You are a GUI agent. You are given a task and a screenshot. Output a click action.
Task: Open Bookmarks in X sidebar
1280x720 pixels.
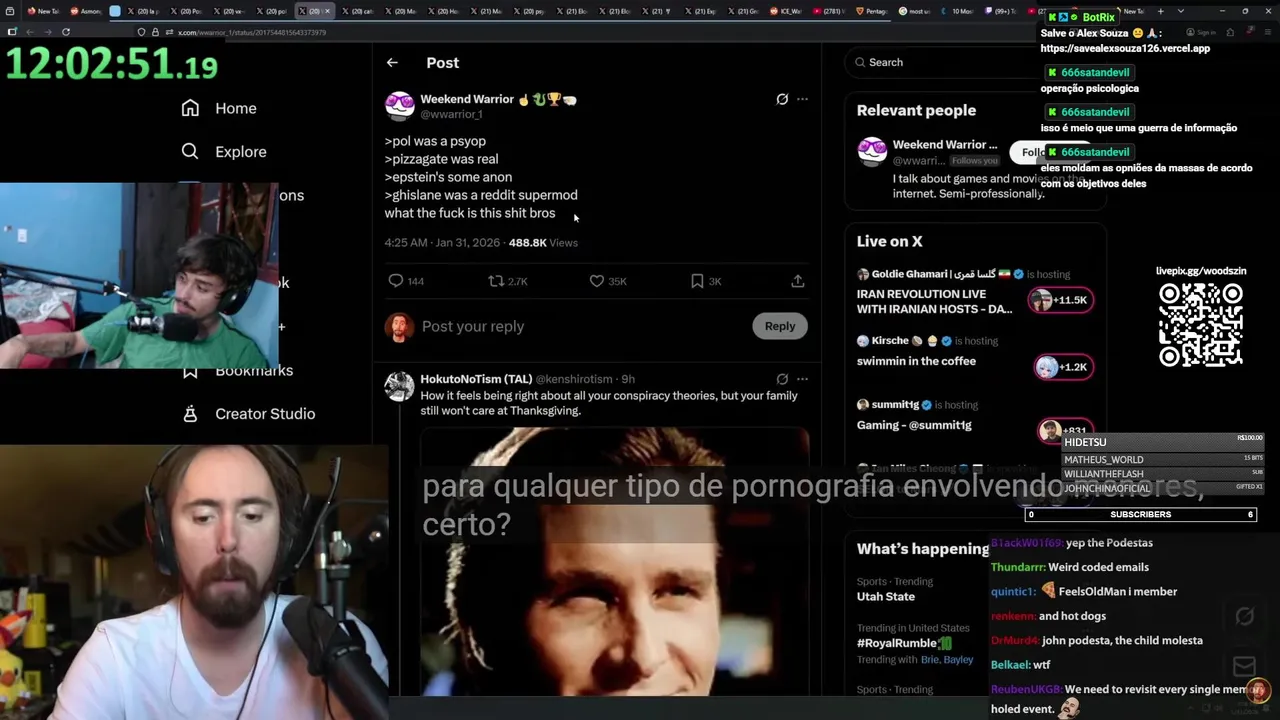tap(254, 371)
